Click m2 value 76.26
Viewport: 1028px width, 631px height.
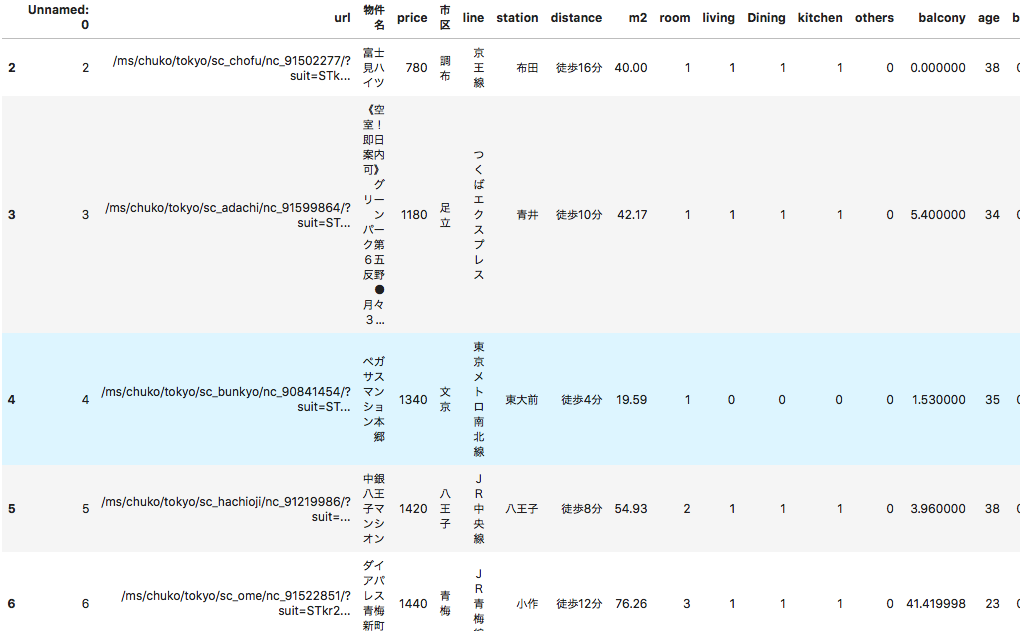631,603
